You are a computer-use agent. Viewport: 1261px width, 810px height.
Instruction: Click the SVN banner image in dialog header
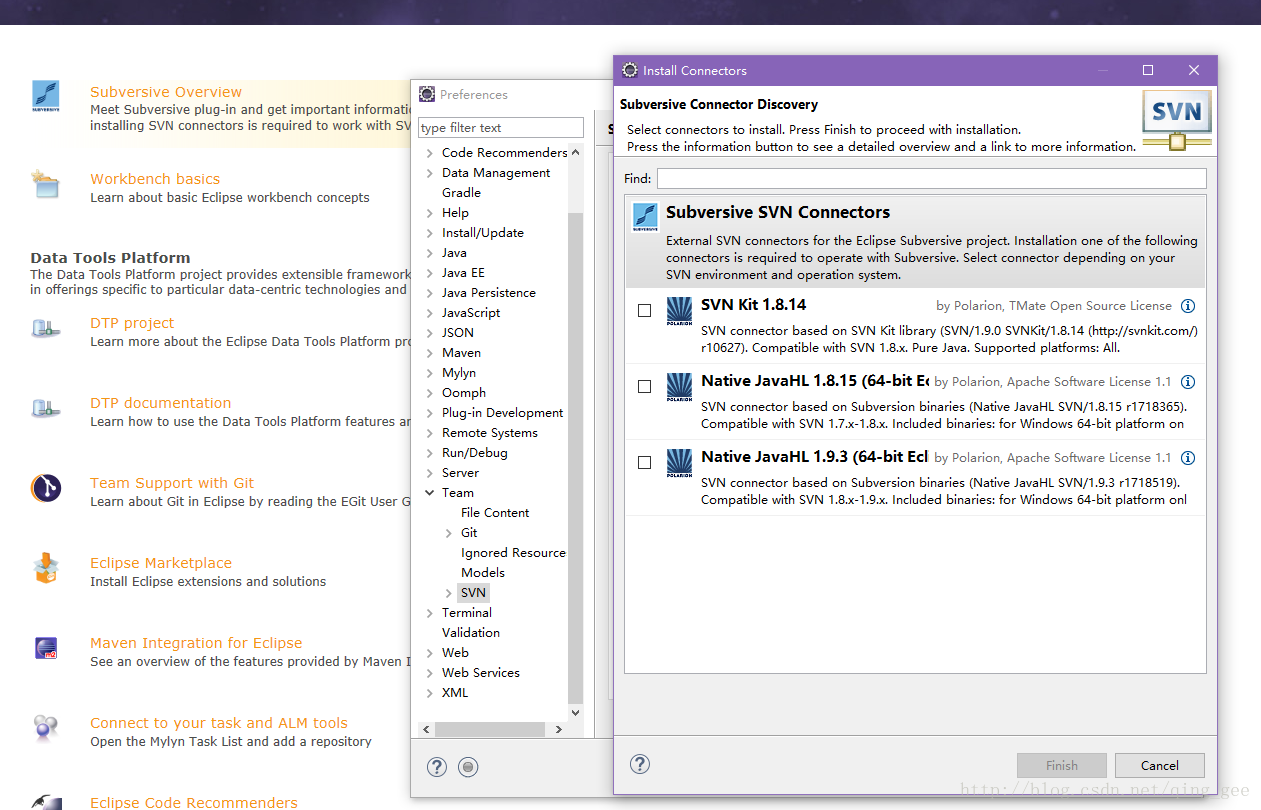(1177, 120)
